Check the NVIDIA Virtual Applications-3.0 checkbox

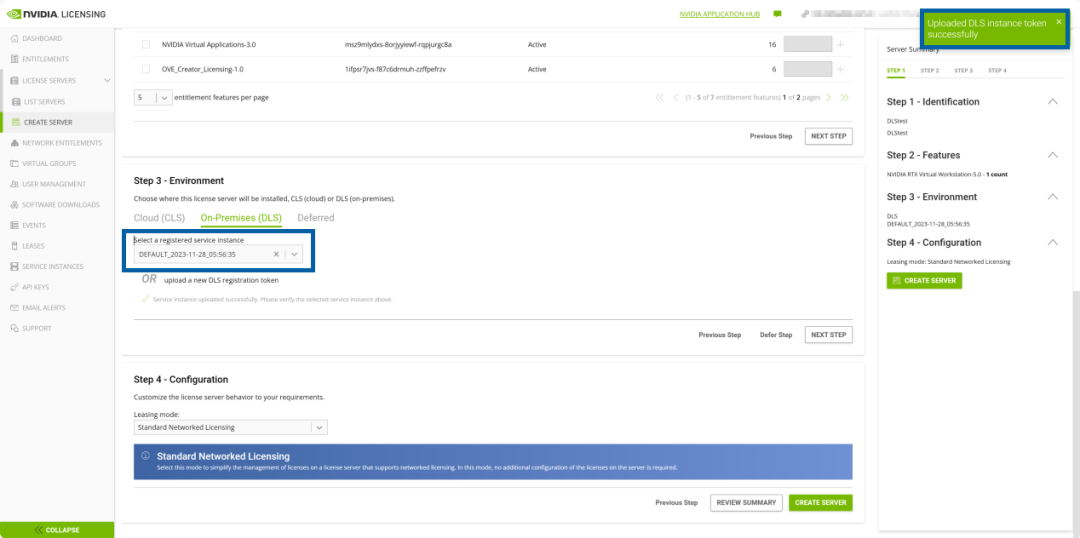click(145, 44)
